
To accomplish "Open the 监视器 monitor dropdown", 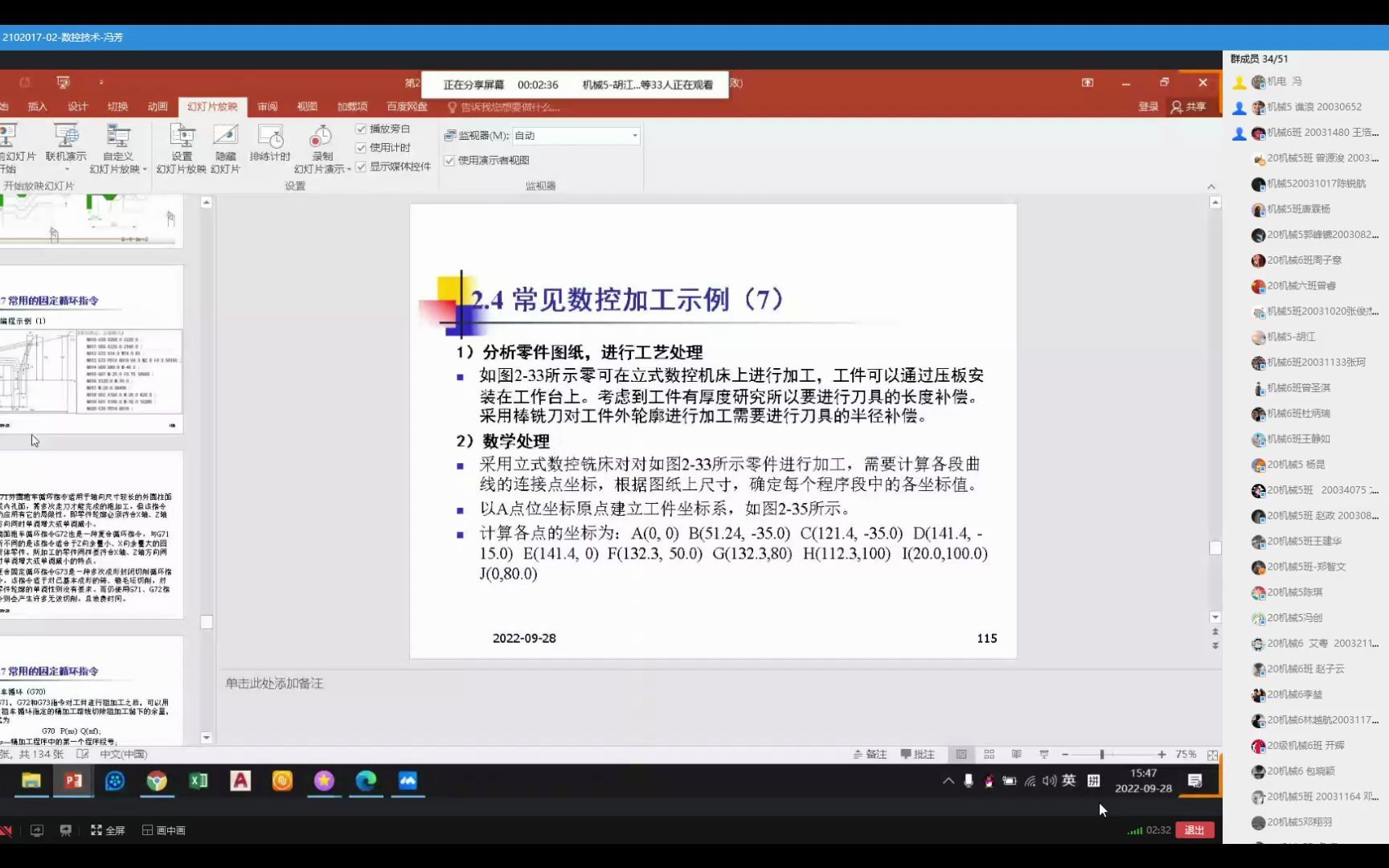I will pyautogui.click(x=576, y=136).
